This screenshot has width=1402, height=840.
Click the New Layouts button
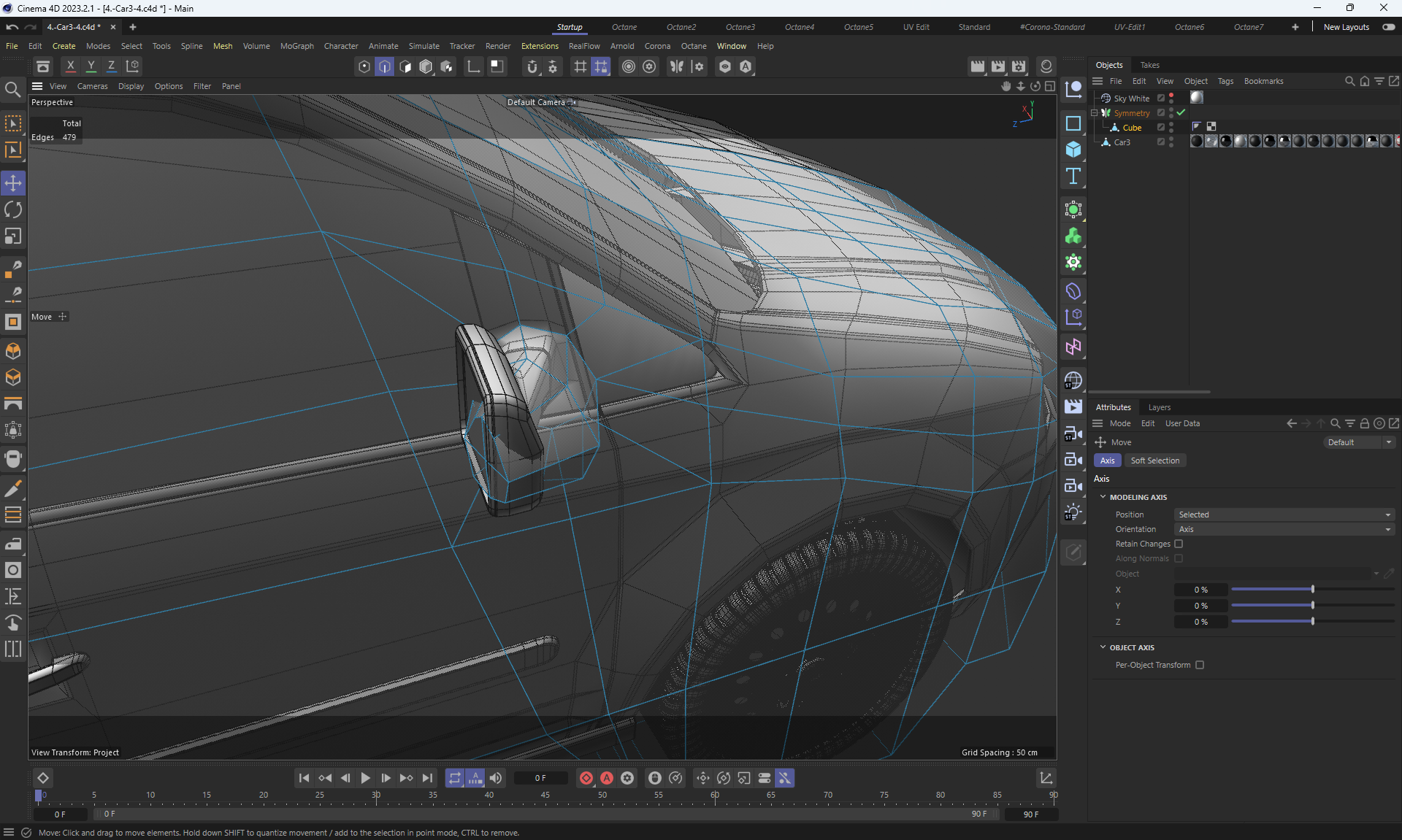1346,27
